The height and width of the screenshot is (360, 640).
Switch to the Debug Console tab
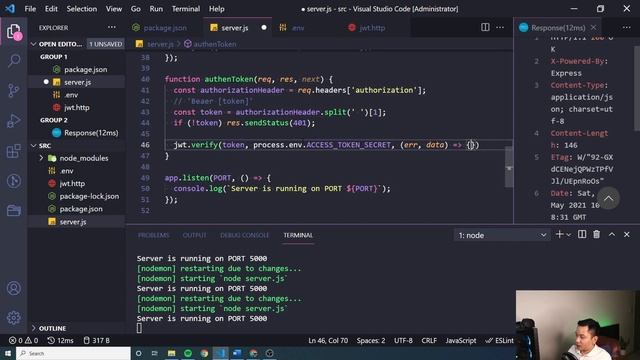click(x=244, y=235)
